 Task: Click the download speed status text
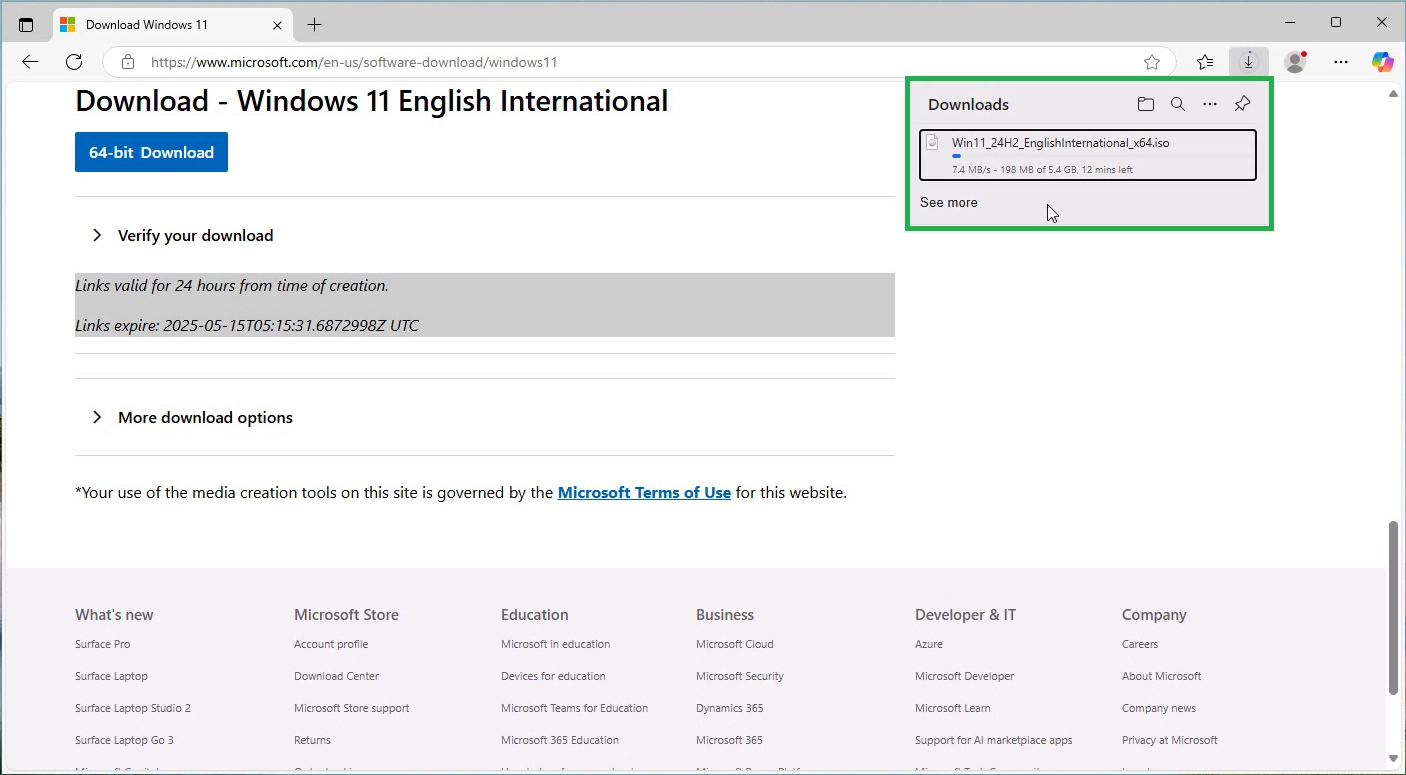(x=1042, y=170)
